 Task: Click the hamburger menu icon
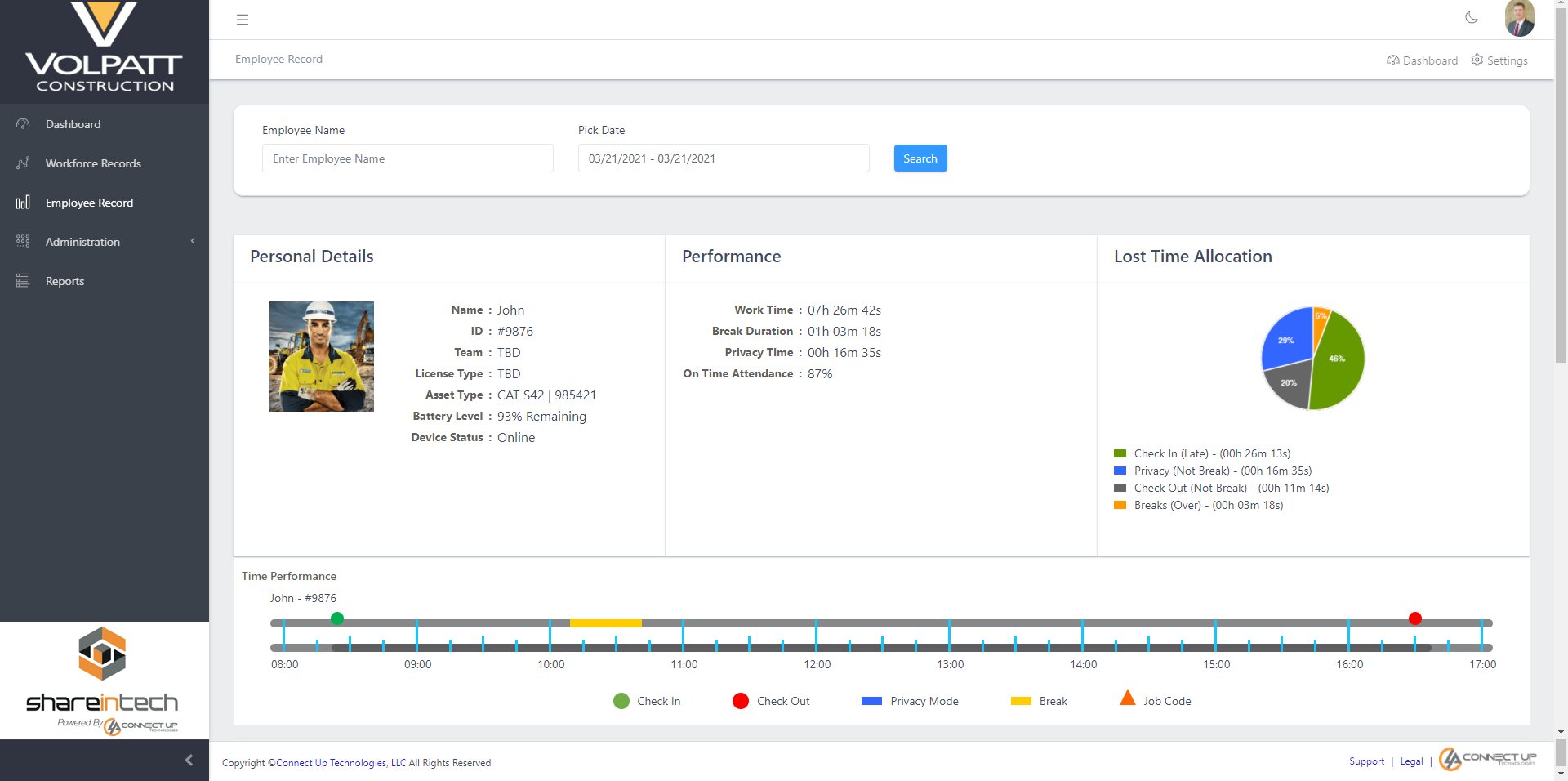coord(243,20)
